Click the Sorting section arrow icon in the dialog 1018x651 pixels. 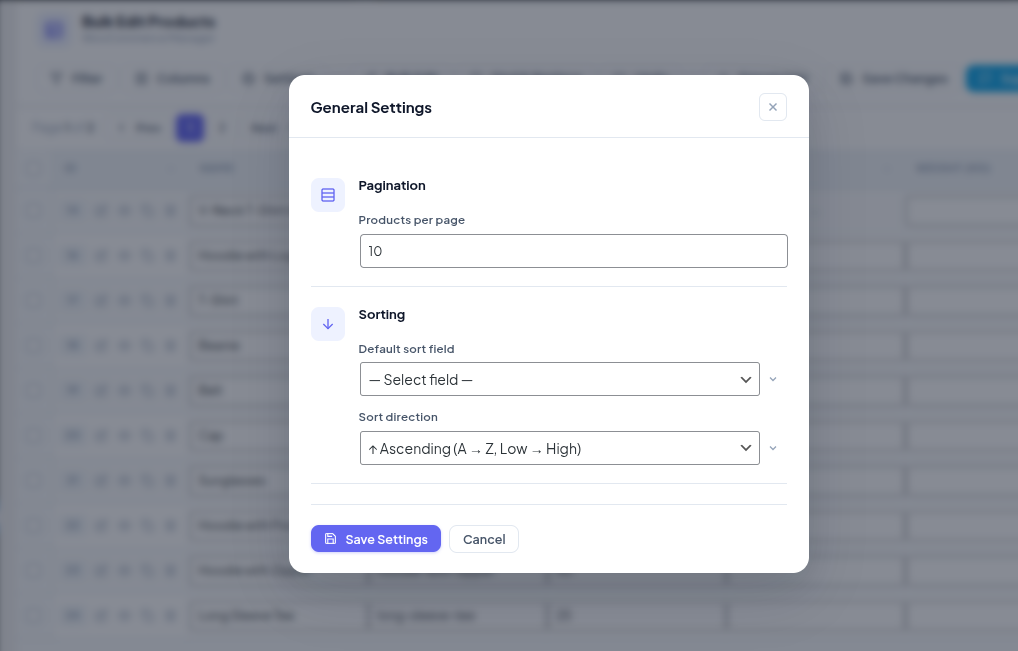pyautogui.click(x=328, y=324)
